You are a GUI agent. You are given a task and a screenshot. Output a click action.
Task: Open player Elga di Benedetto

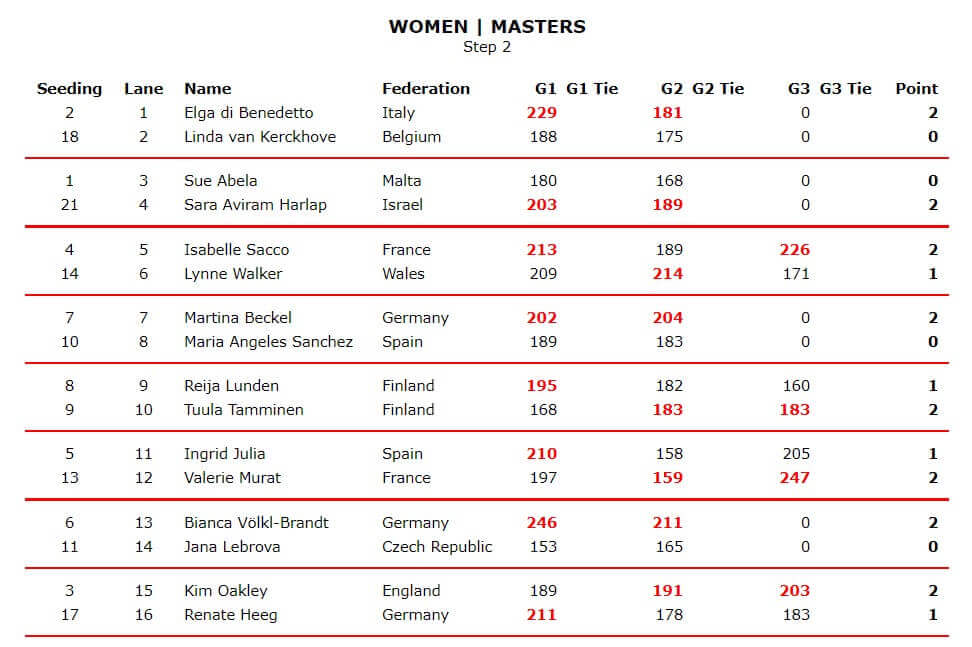point(248,113)
